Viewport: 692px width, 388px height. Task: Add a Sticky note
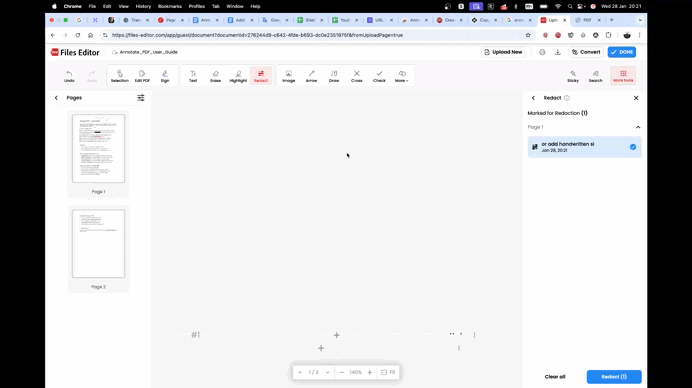point(573,76)
